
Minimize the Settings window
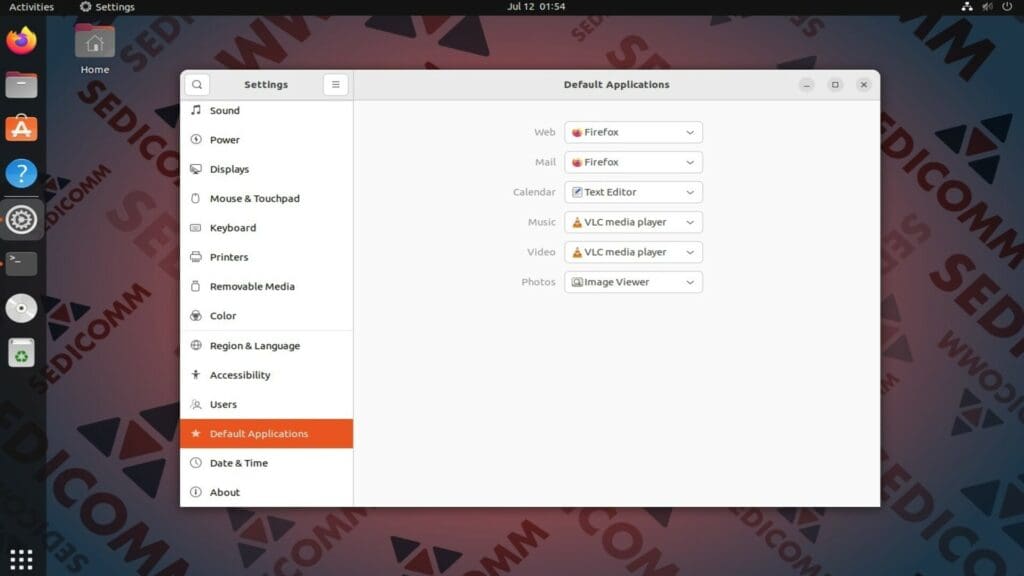pyautogui.click(x=807, y=84)
